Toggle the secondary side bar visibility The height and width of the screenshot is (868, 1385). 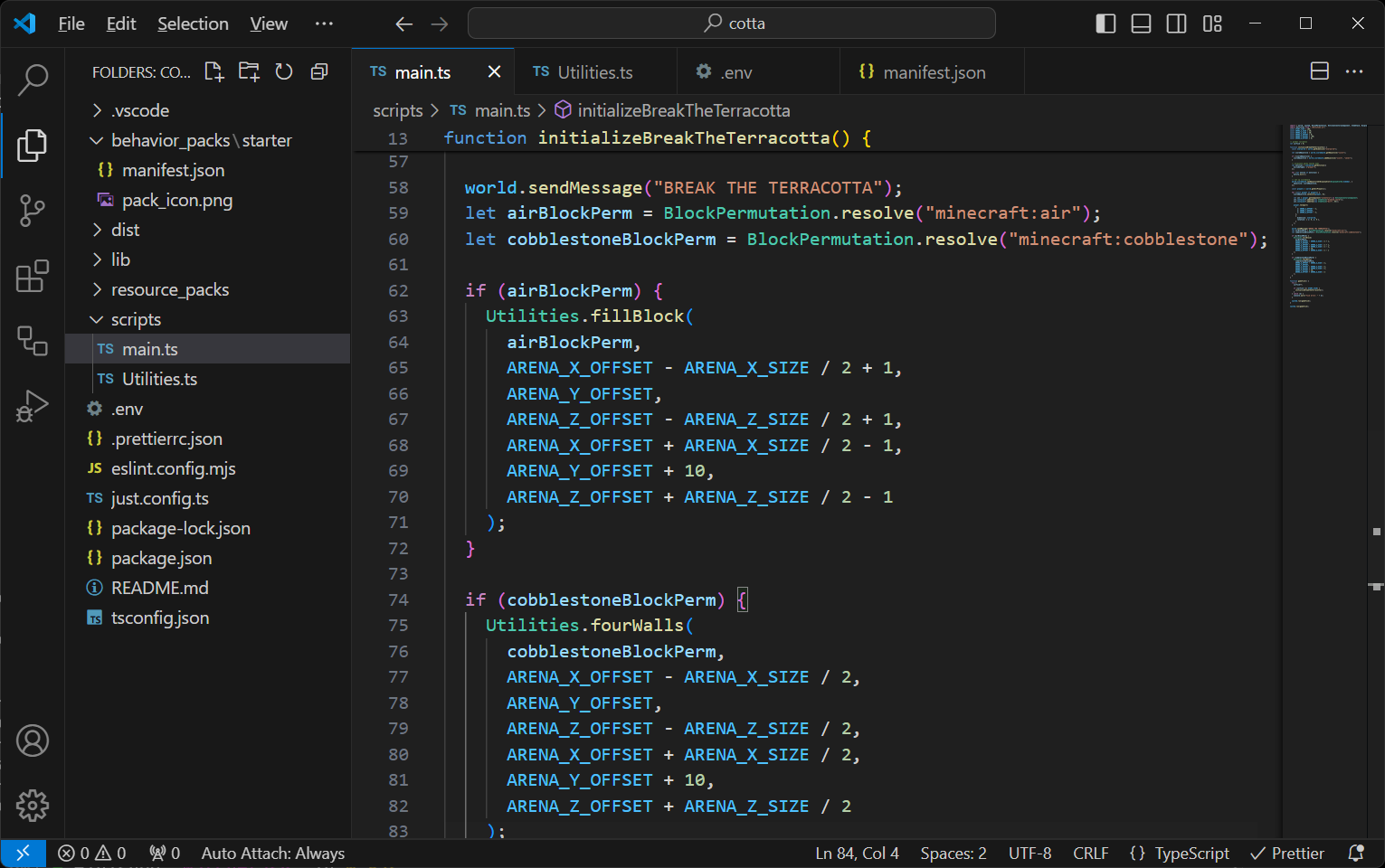(x=1176, y=24)
